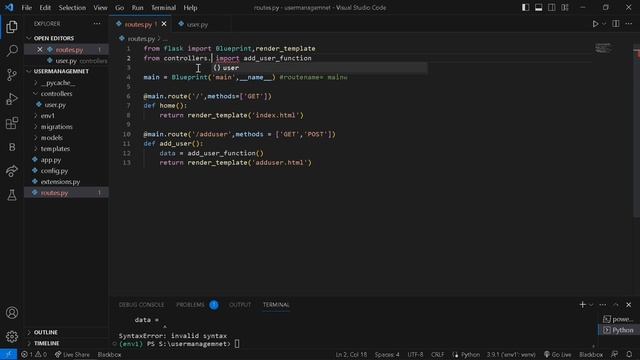The image size is (640, 360).
Task: Expand the models folder
Action: 51,138
